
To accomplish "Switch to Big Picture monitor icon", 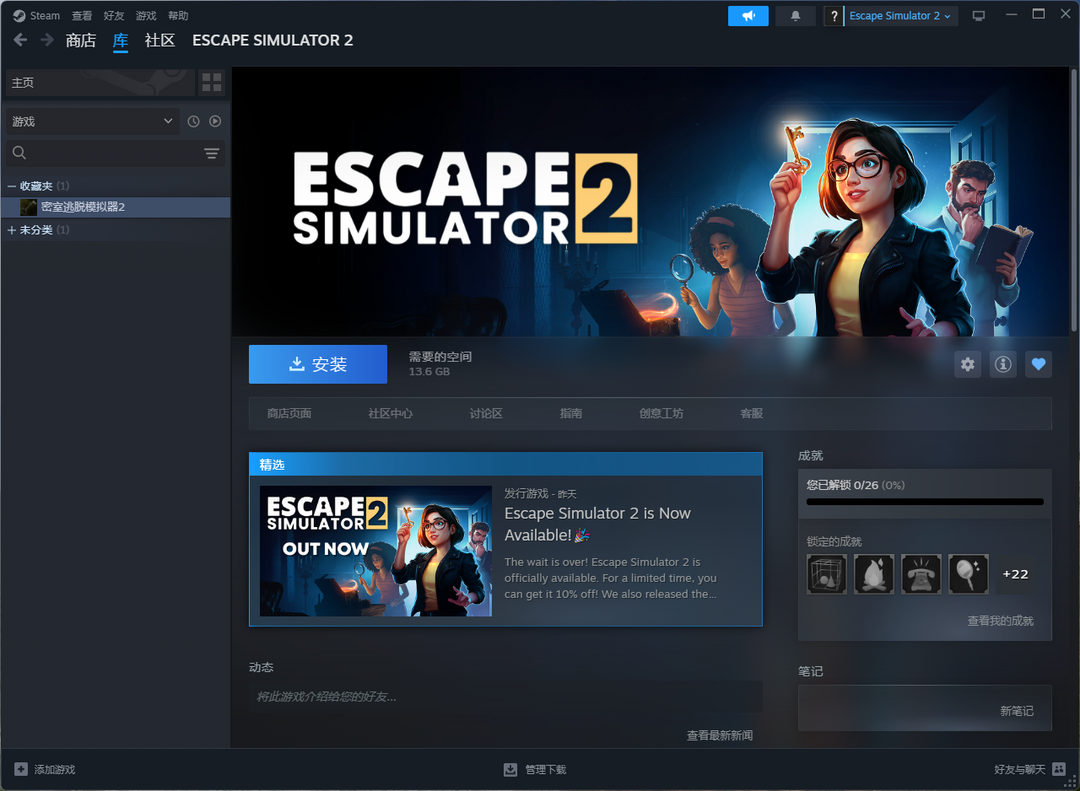I will tap(979, 16).
